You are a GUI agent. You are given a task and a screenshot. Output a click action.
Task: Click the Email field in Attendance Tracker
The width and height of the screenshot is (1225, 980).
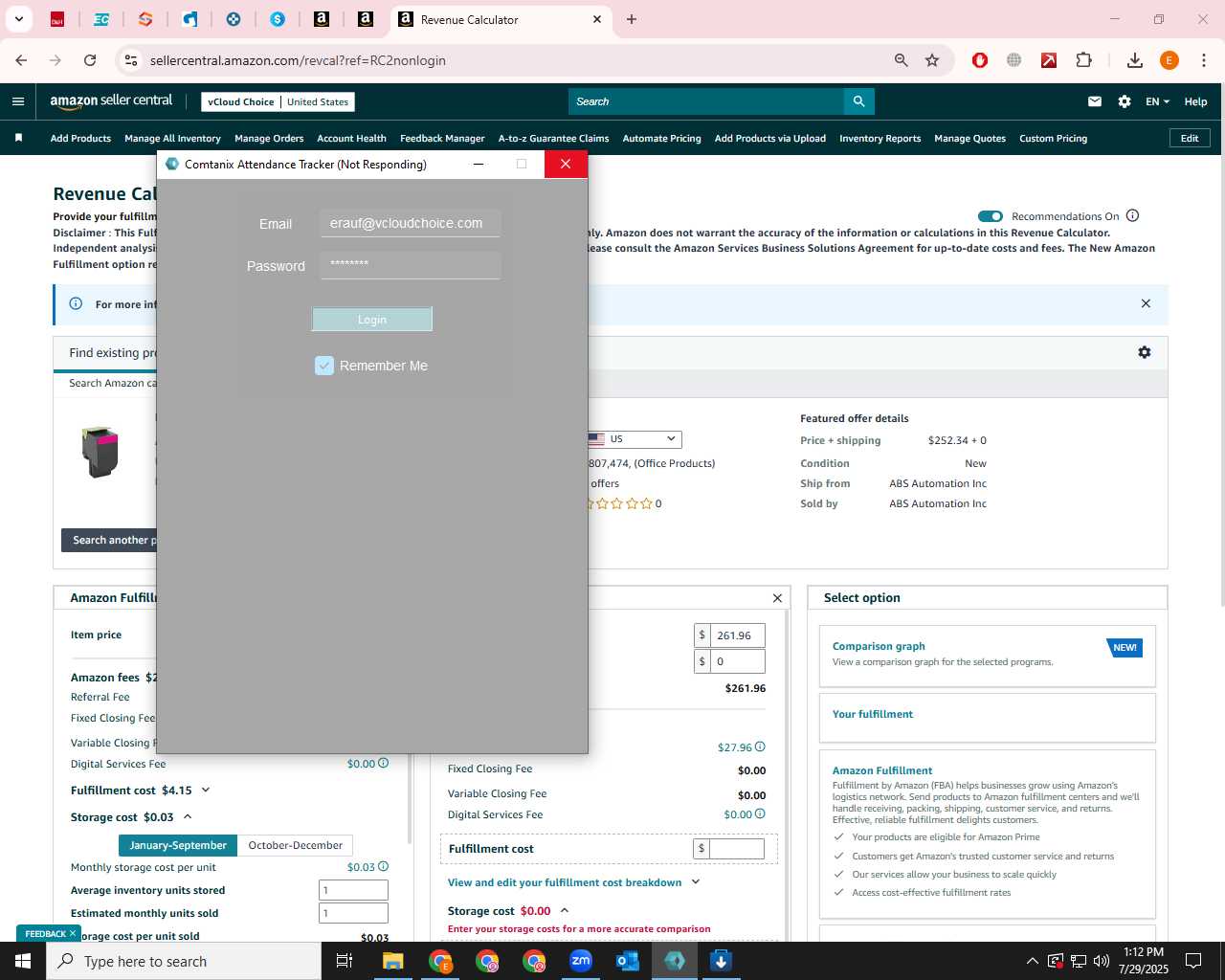tap(410, 223)
